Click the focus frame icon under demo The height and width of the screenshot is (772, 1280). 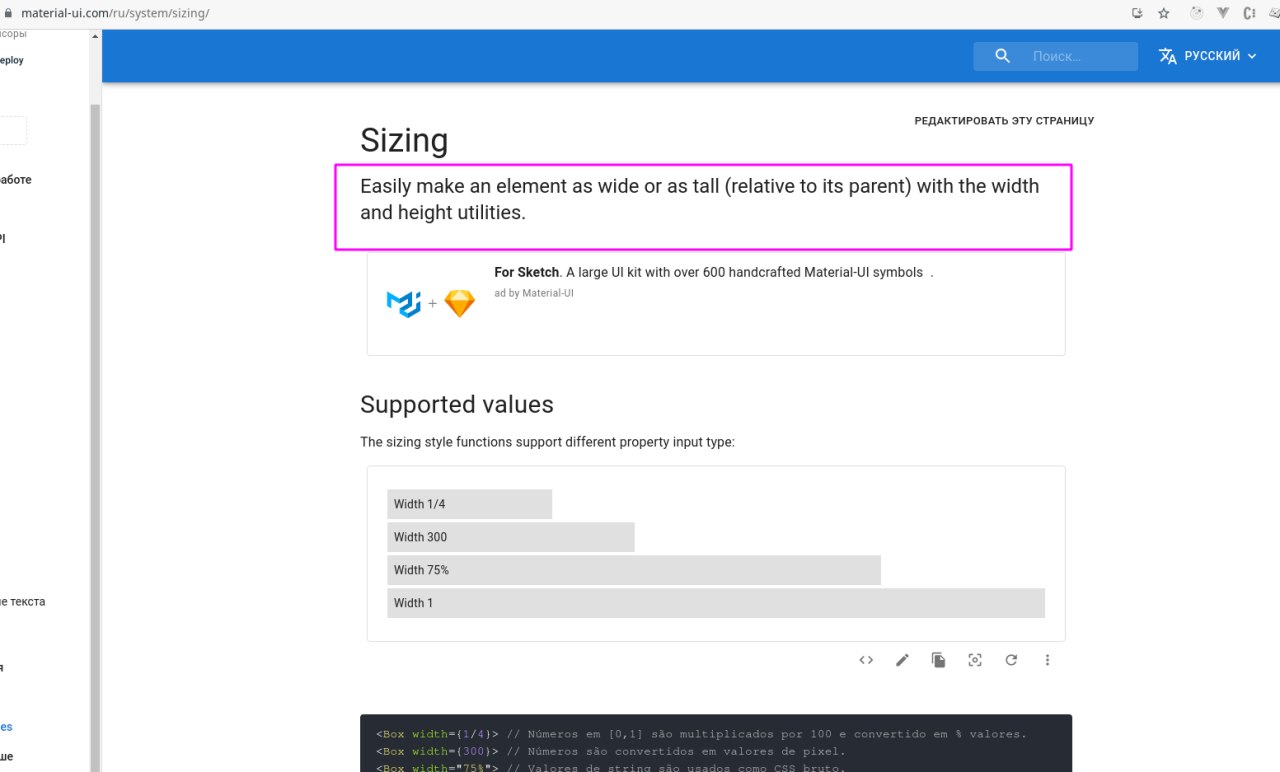point(975,660)
